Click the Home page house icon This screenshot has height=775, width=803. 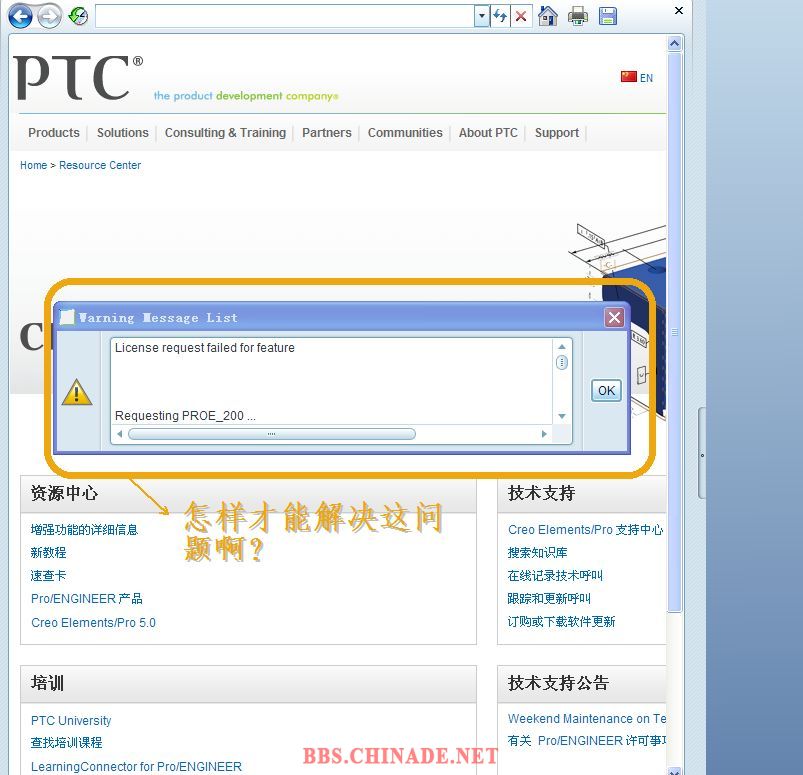point(547,16)
